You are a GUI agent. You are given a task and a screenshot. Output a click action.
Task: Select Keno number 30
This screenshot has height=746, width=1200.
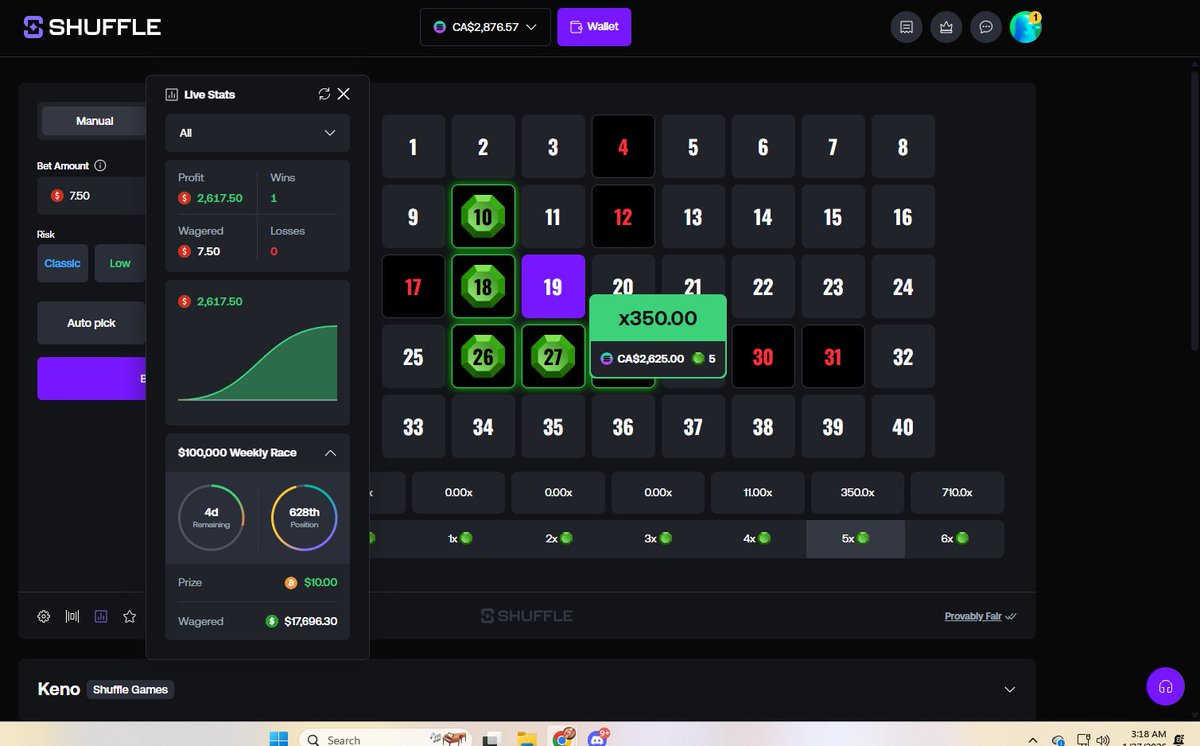click(763, 357)
